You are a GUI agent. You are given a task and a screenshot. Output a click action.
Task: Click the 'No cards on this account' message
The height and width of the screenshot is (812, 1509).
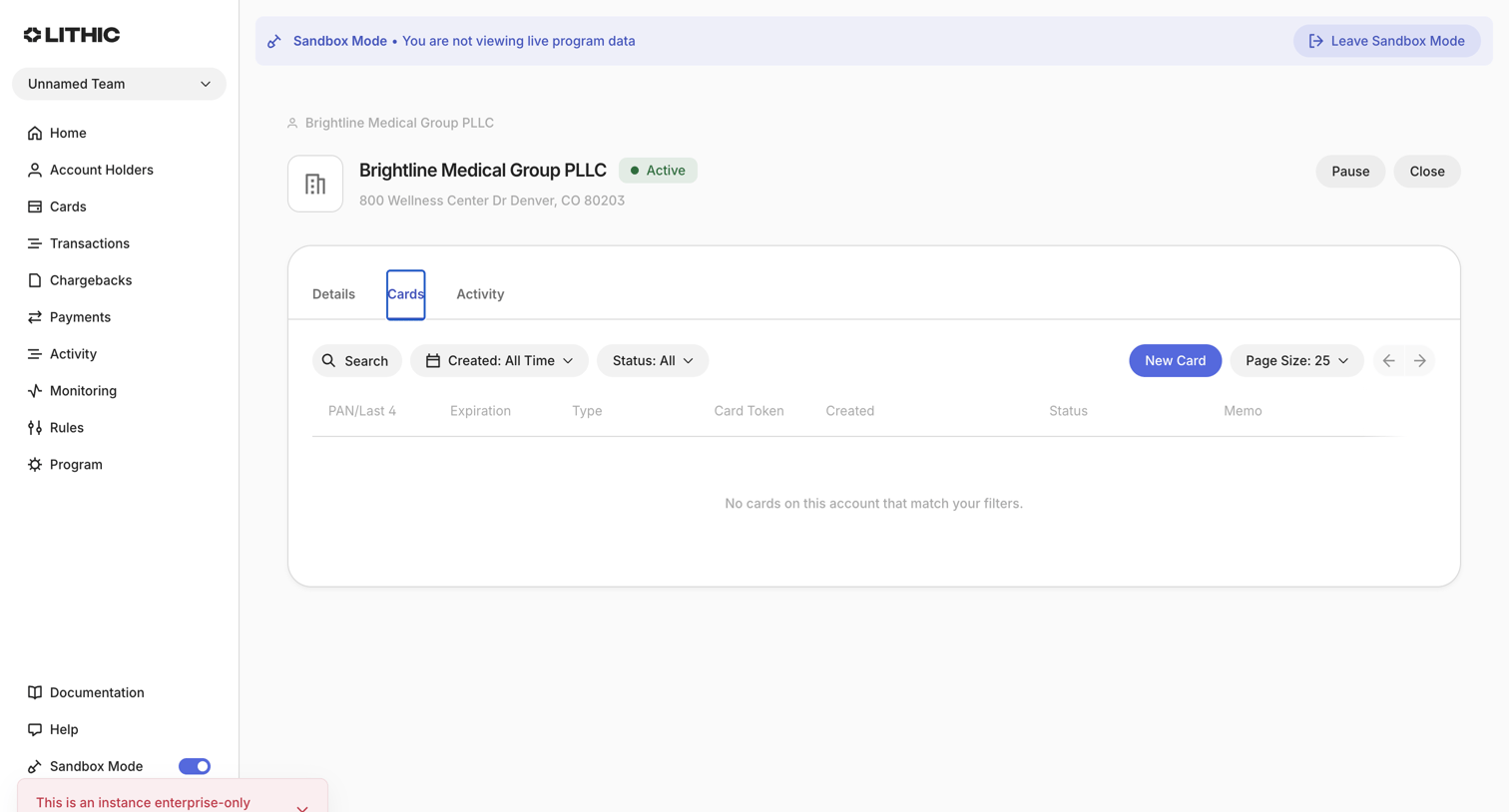873,504
